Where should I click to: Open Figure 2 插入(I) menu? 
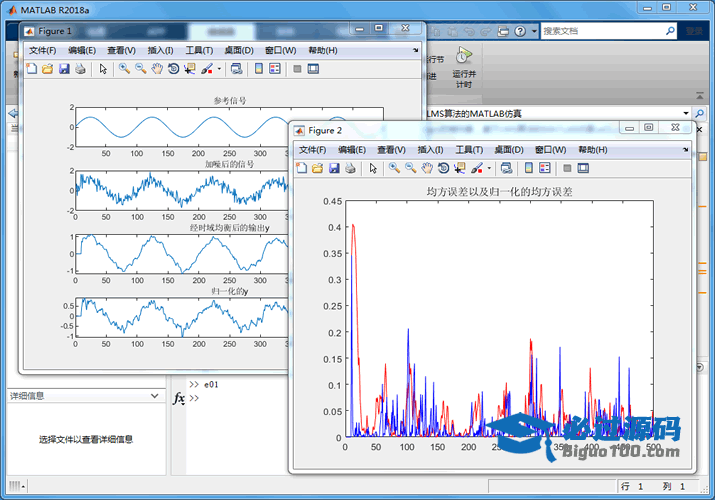tap(430, 149)
